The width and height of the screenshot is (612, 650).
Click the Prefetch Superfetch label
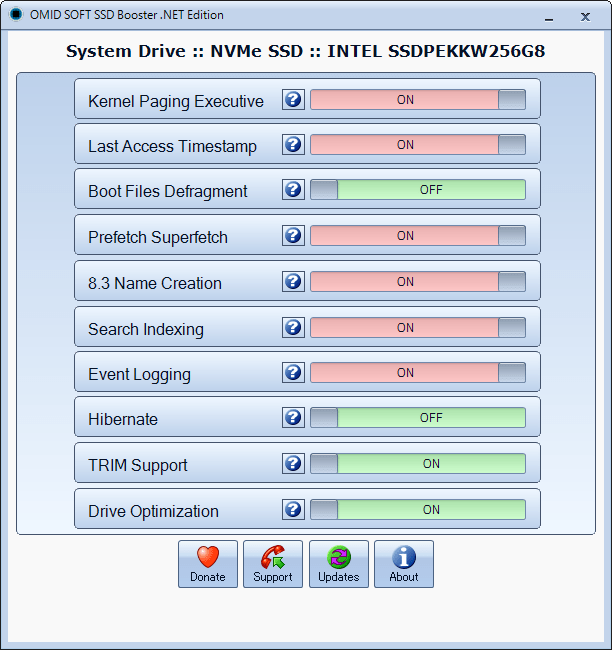coord(158,238)
